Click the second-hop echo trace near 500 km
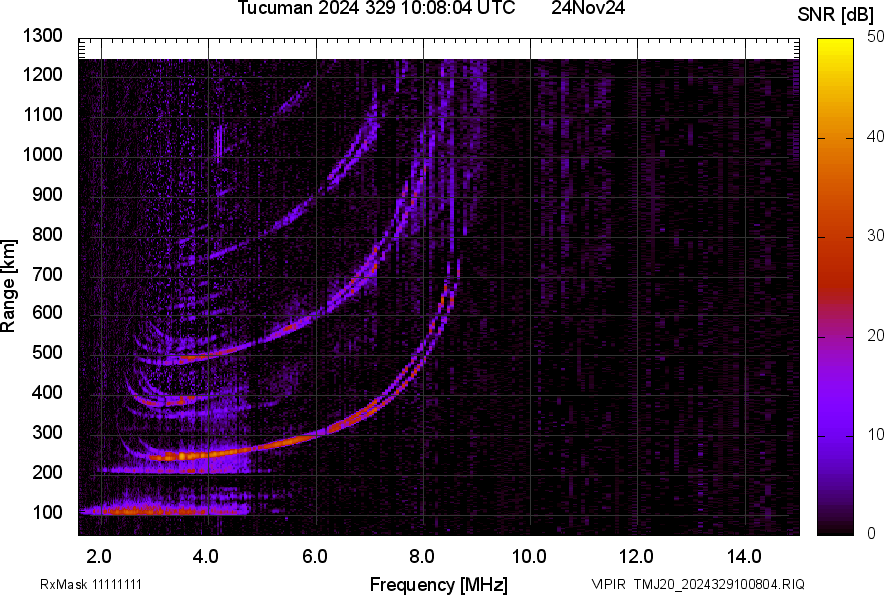 coord(226,354)
